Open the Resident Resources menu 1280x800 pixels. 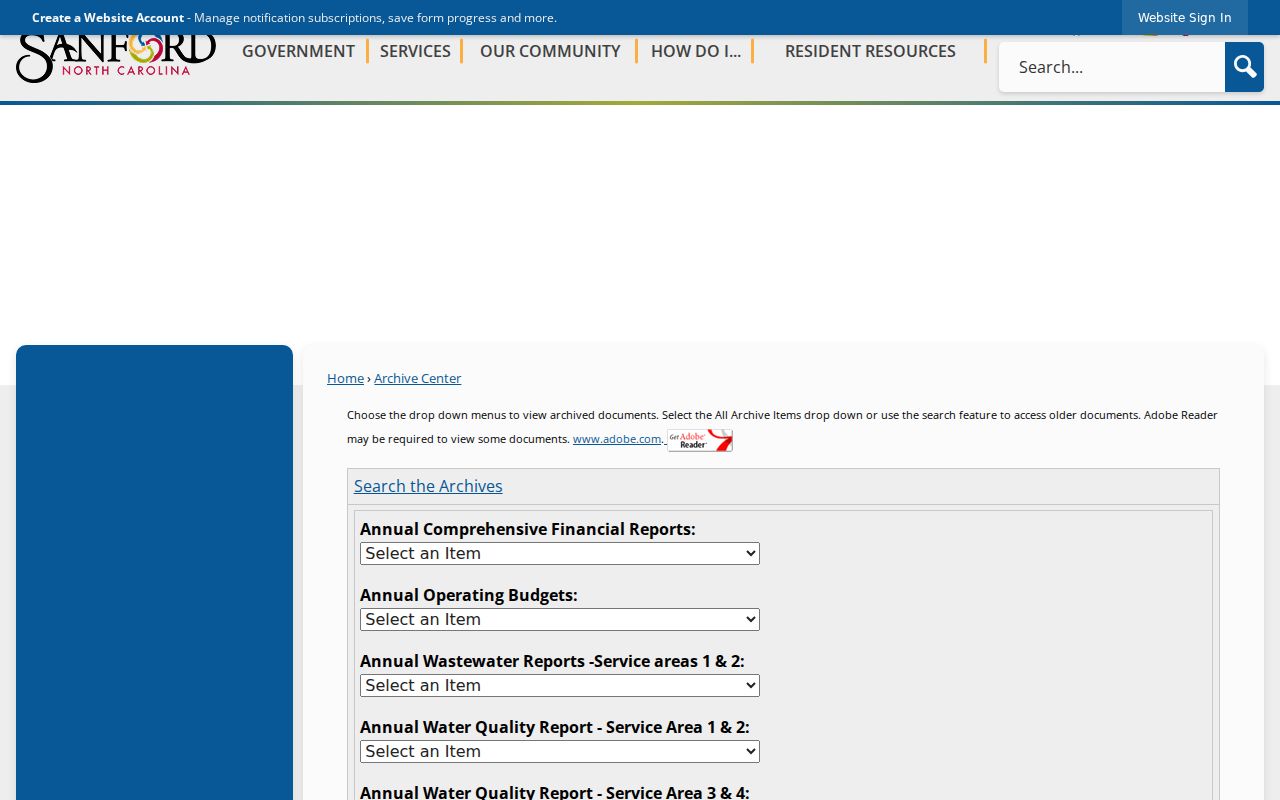click(x=870, y=51)
